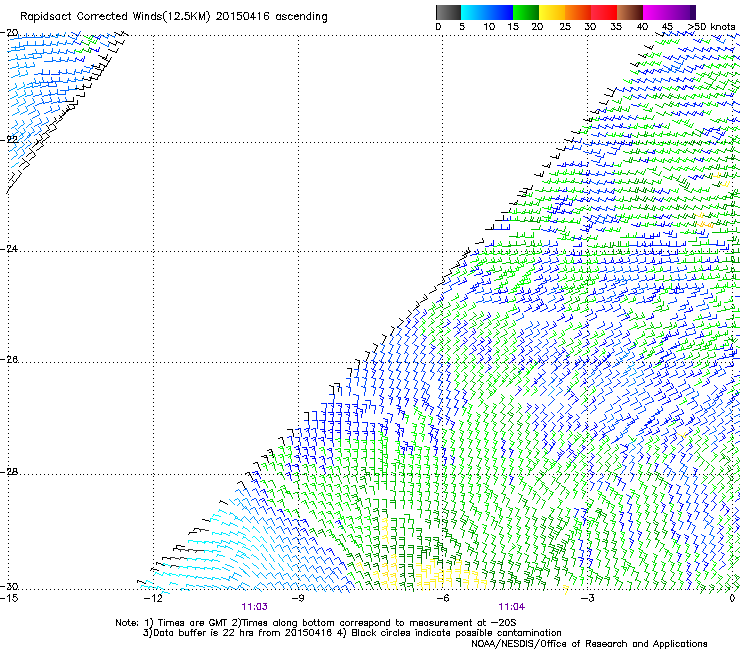The height and width of the screenshot is (650, 740).
Task: Click the date text '20150416 ascending'
Action: [271, 17]
